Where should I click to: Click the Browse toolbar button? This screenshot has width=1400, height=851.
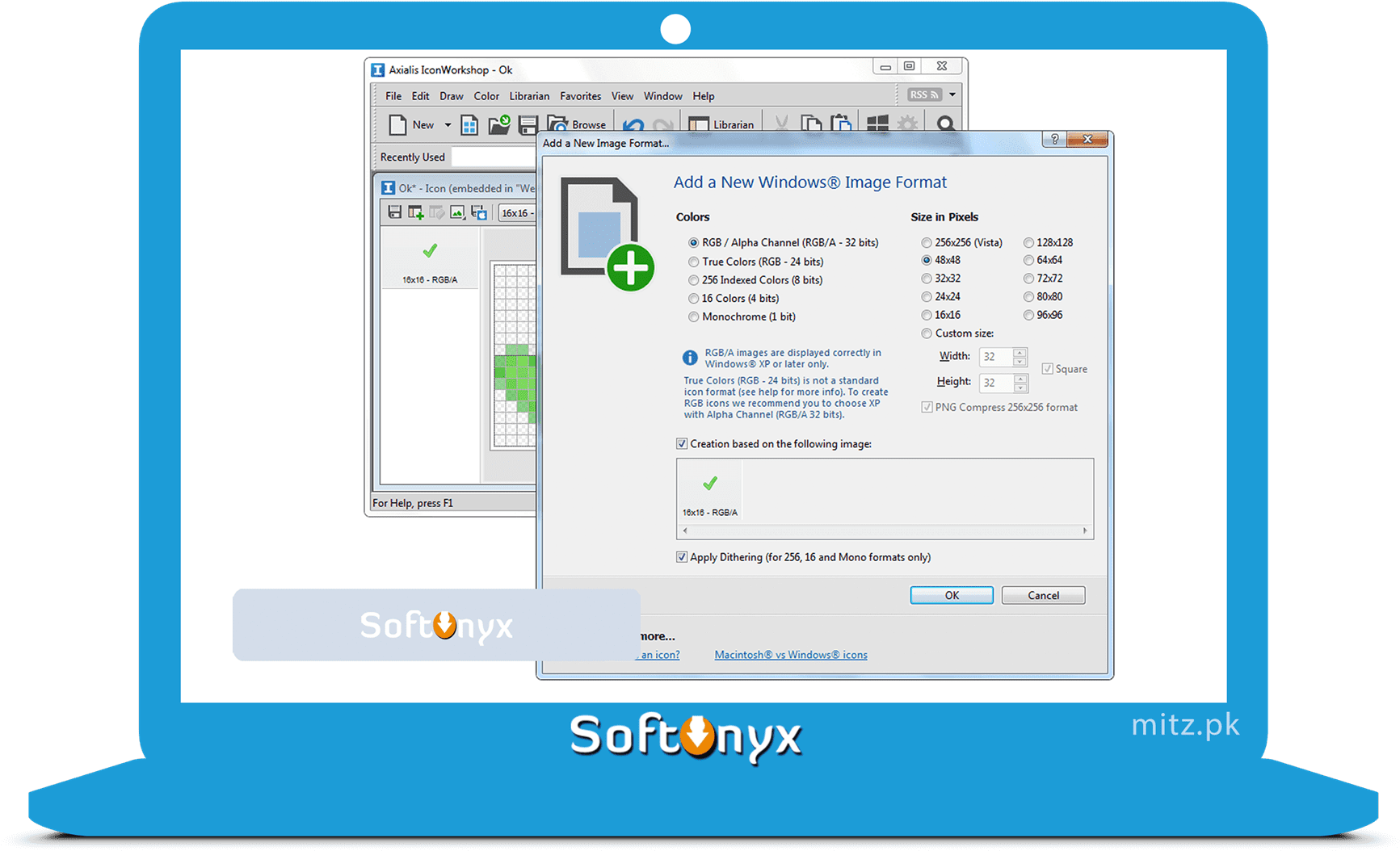click(577, 124)
